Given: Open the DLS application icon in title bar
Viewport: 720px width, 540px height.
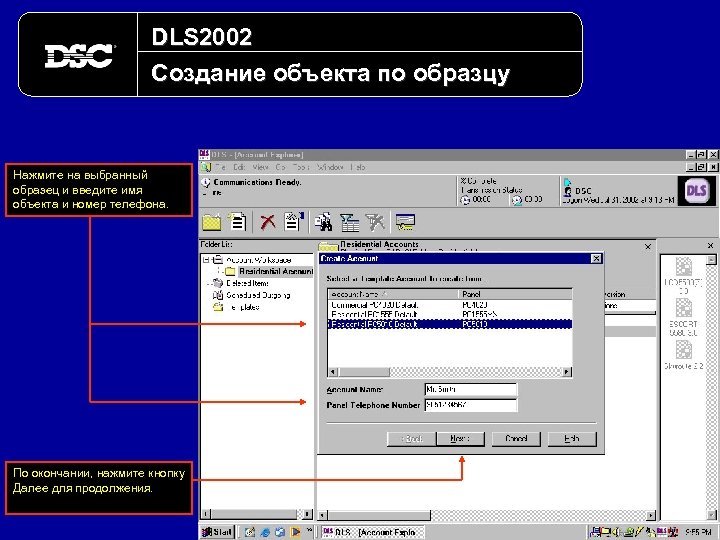Looking at the screenshot, I should [204, 155].
